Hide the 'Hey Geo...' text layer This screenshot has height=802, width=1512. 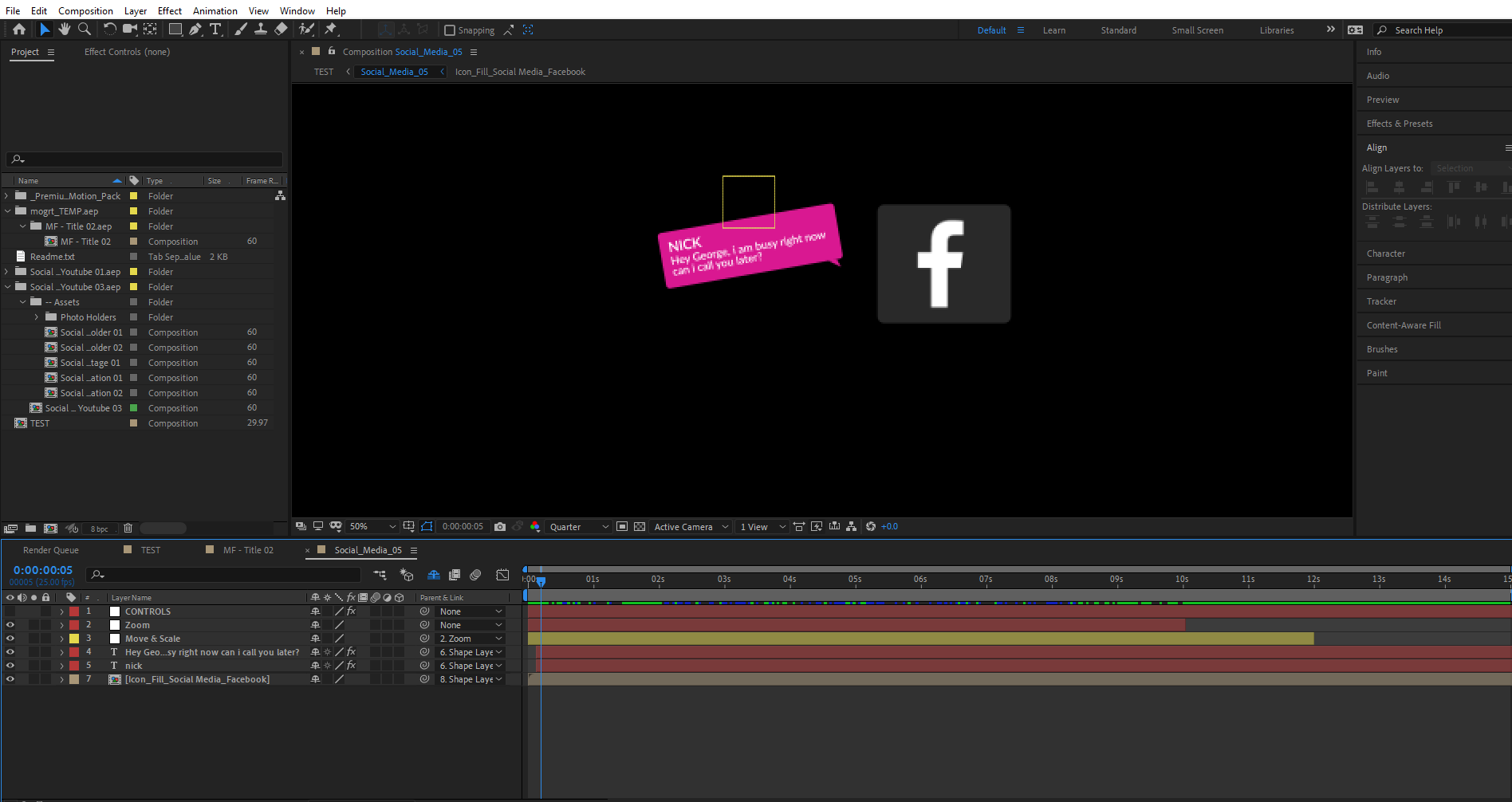10,652
